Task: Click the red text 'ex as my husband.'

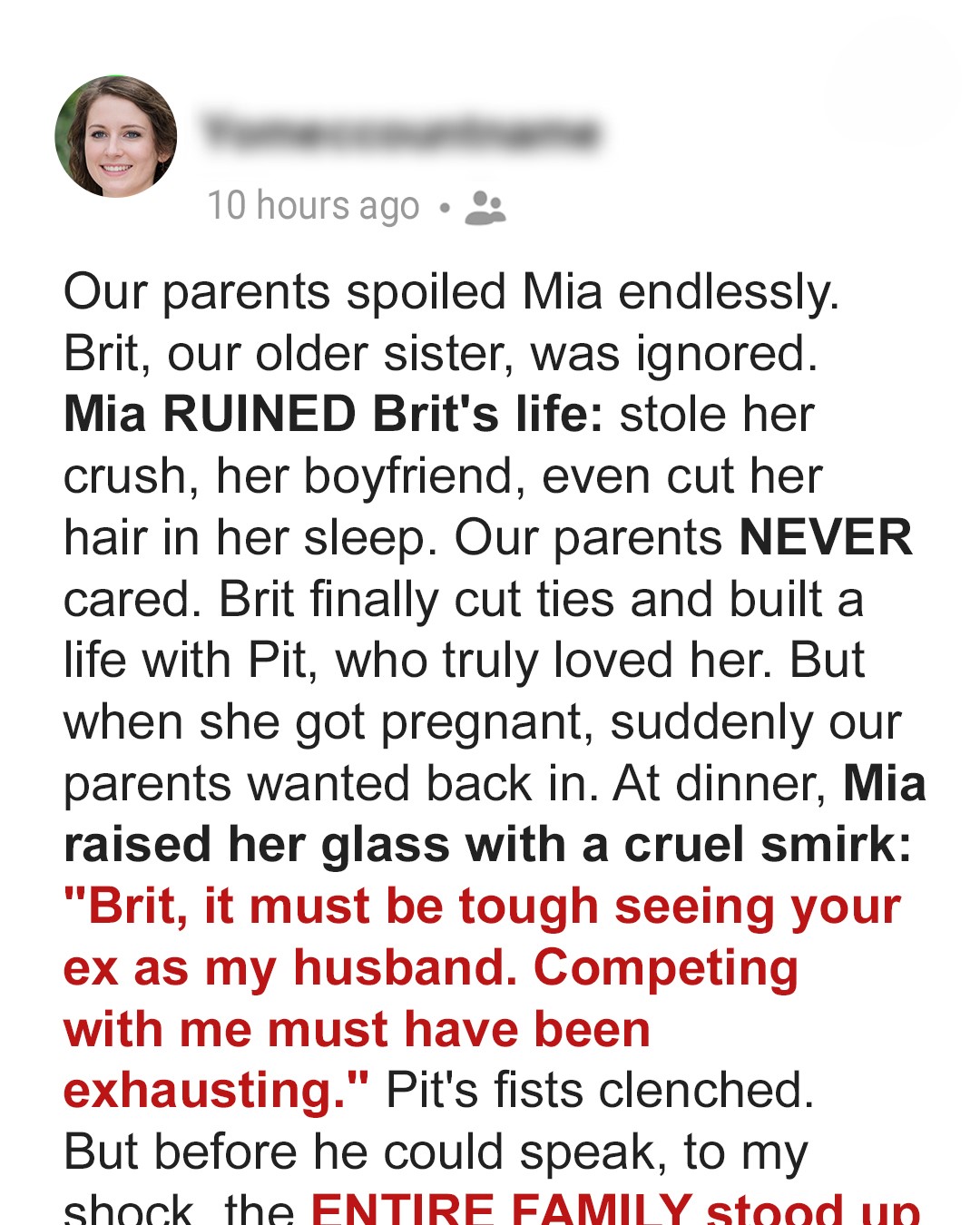Action: pyautogui.click(x=290, y=967)
